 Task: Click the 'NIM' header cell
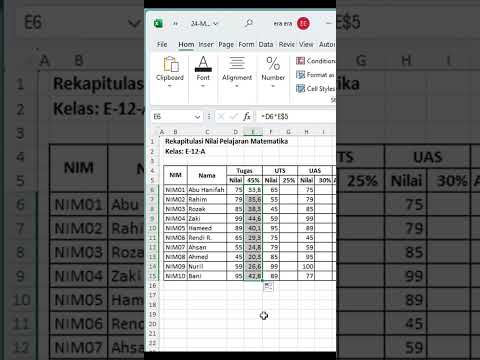[x=175, y=175]
